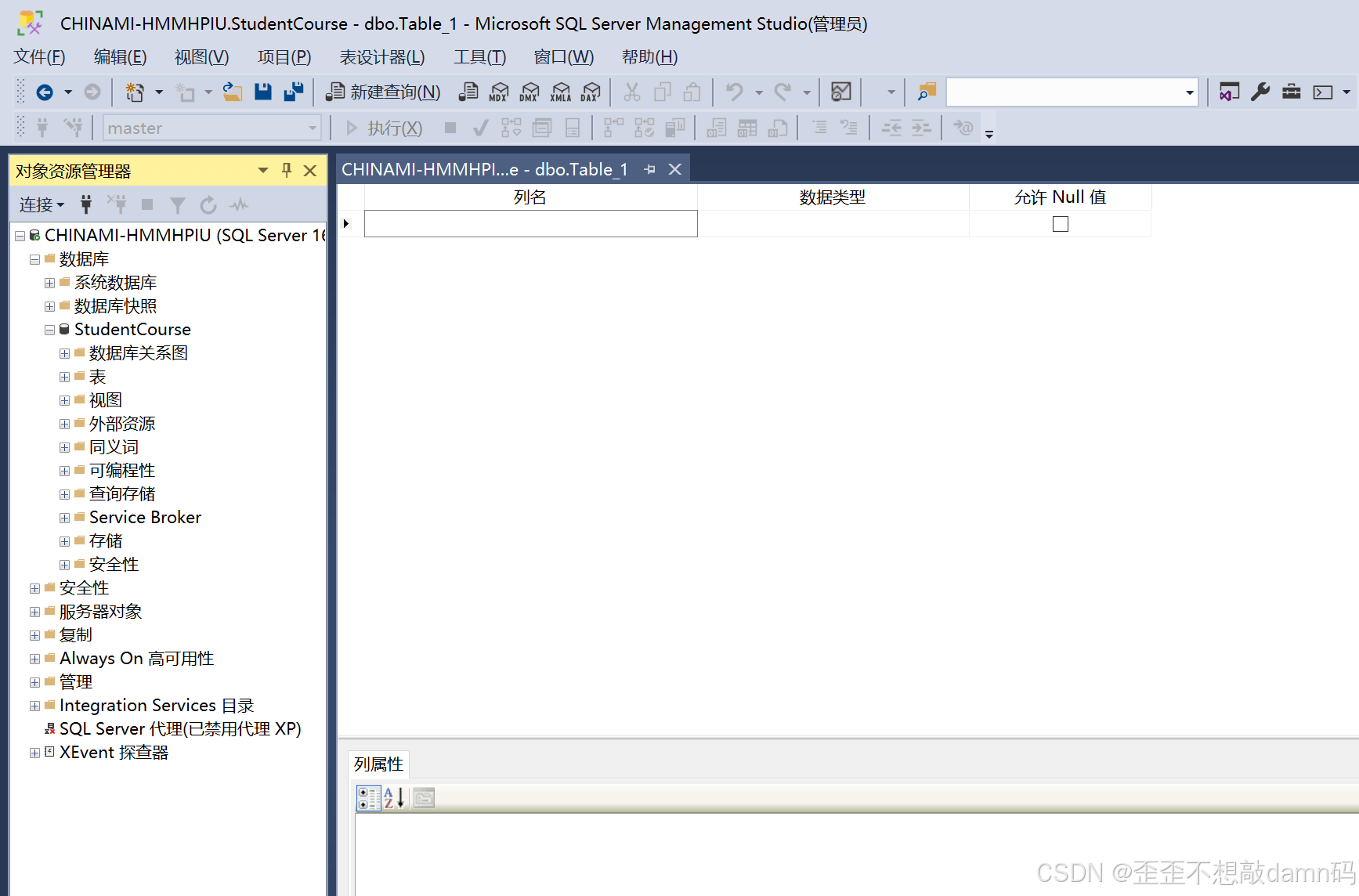
Task: Select the Always On 高可用性 item
Action: click(x=136, y=659)
